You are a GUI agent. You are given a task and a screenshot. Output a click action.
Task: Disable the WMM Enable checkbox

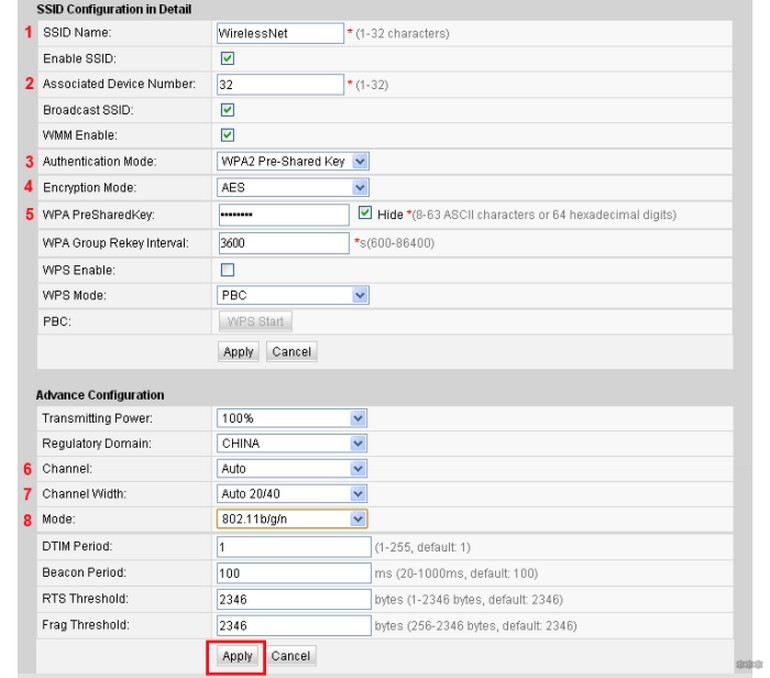(x=227, y=135)
